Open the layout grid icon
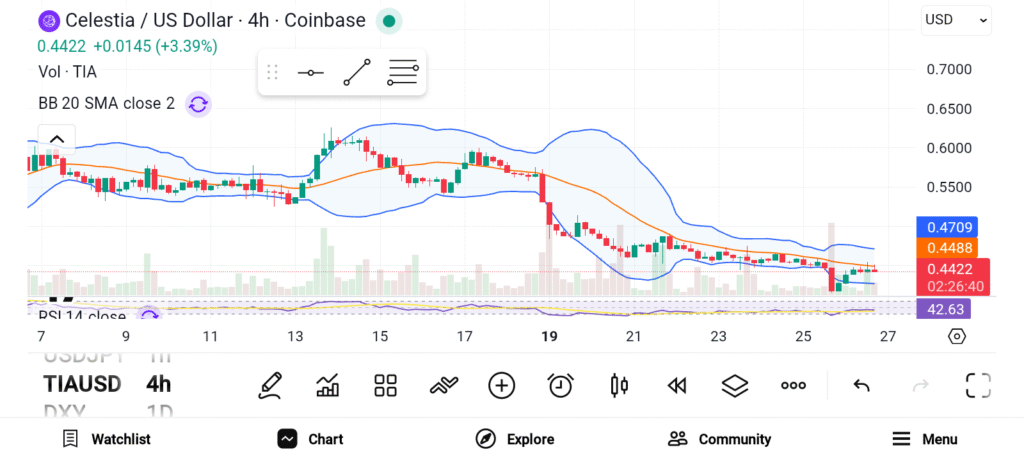 coord(385,385)
